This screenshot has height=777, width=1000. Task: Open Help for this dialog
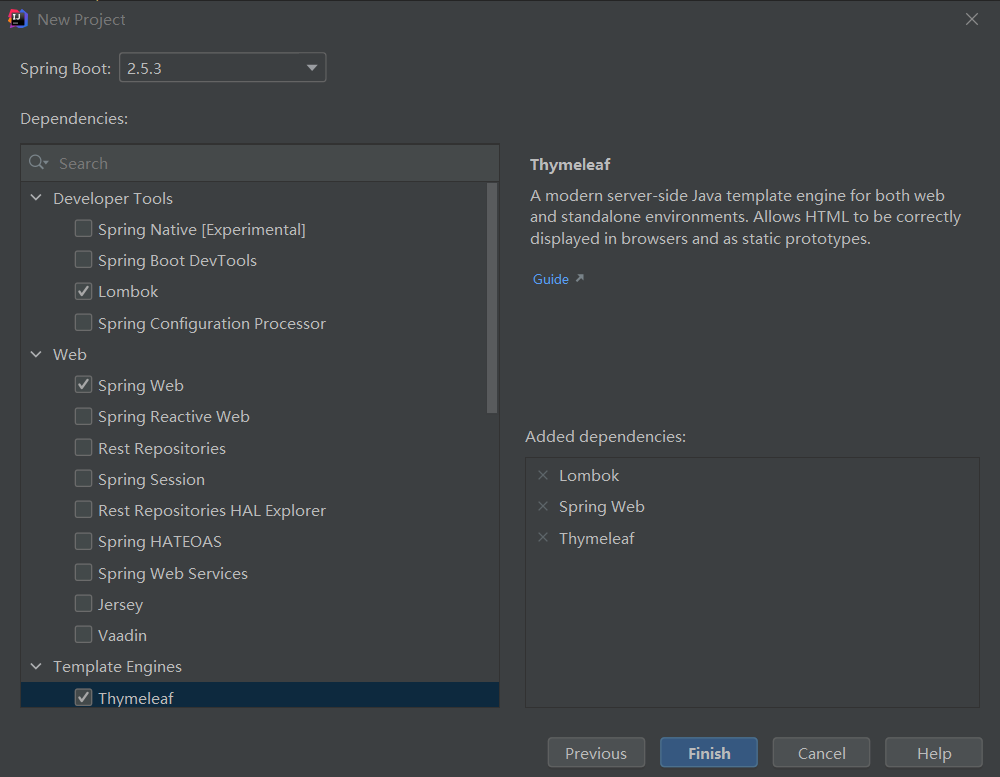coord(934,753)
